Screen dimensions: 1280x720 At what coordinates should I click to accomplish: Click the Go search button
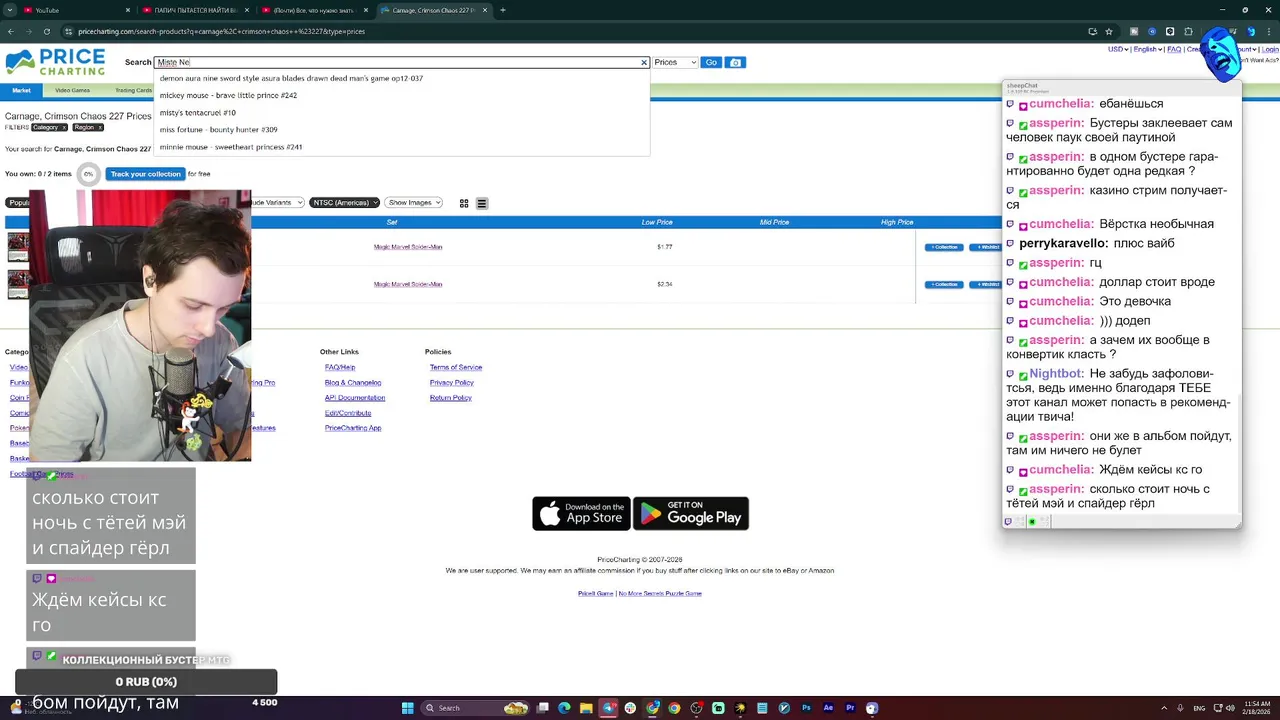click(x=711, y=62)
